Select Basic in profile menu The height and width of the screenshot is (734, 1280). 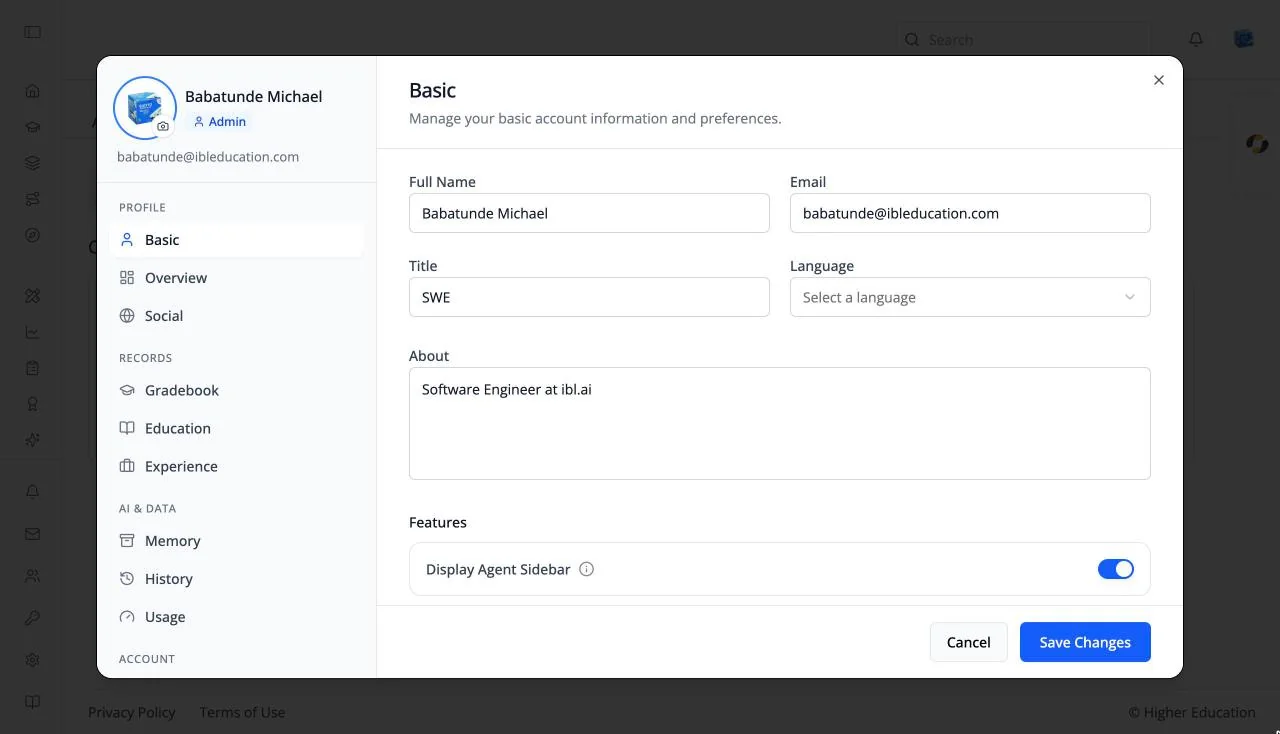pos(237,240)
